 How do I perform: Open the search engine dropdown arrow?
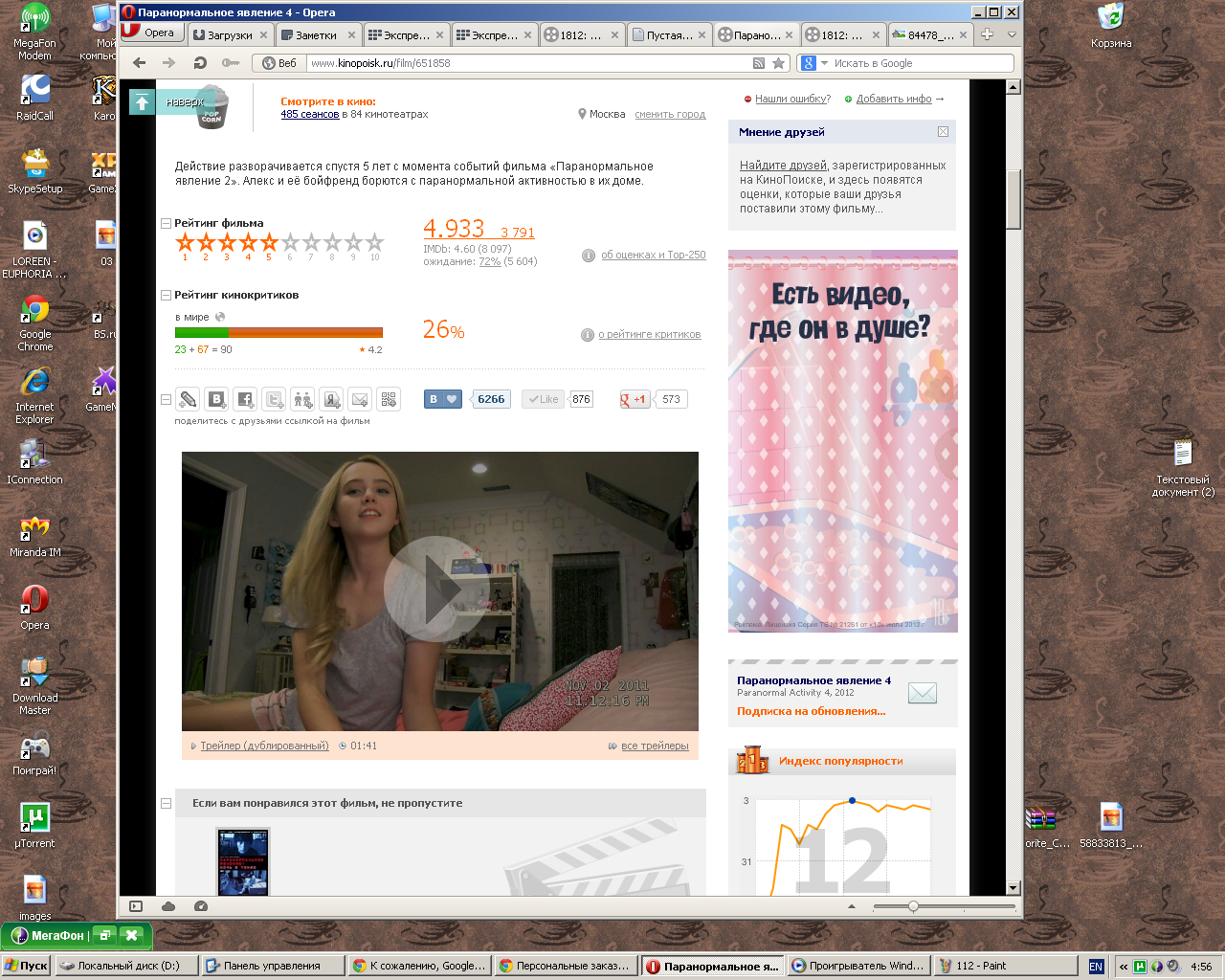click(x=825, y=63)
